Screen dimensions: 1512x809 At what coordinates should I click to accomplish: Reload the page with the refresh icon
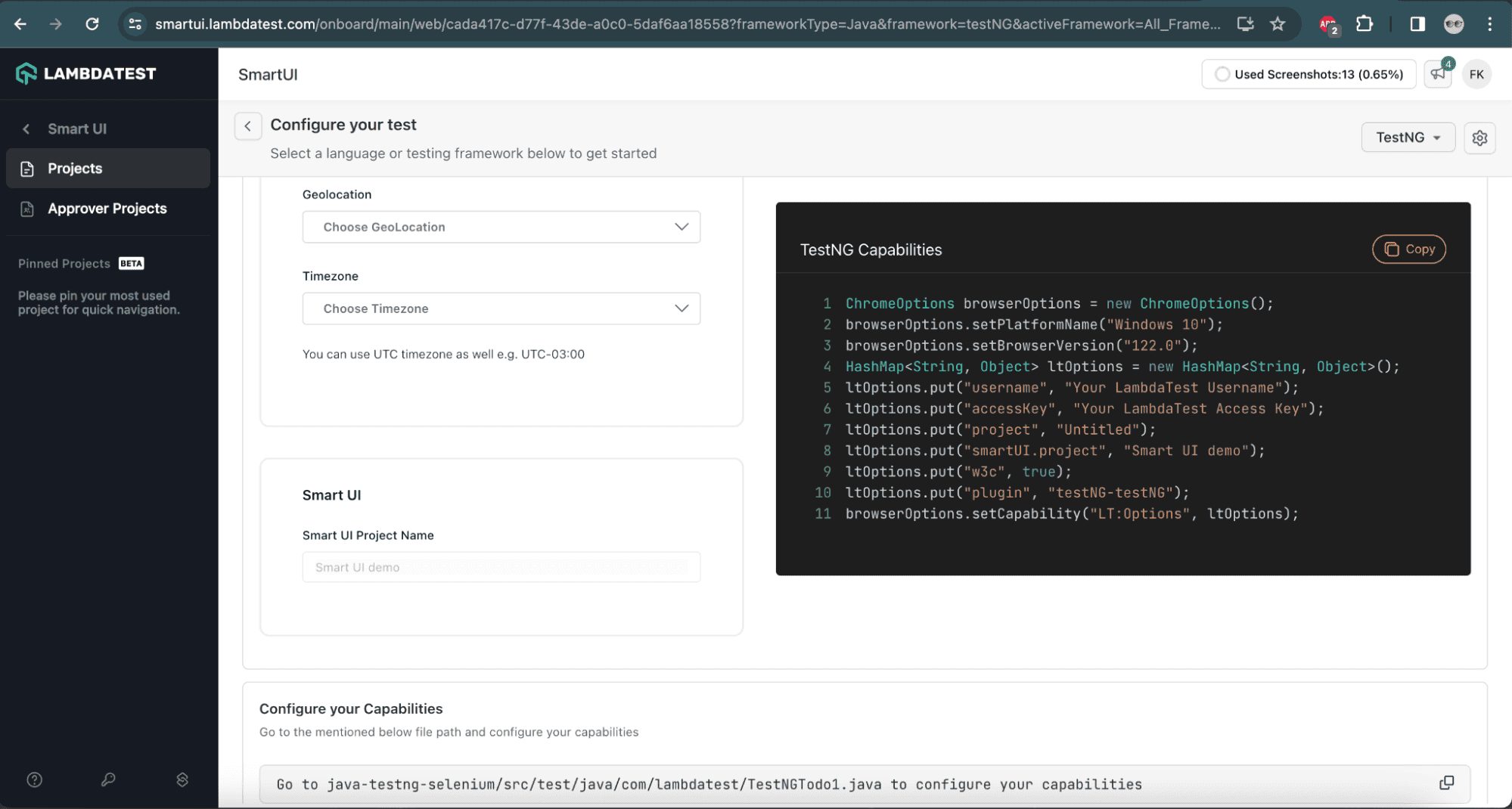92,24
